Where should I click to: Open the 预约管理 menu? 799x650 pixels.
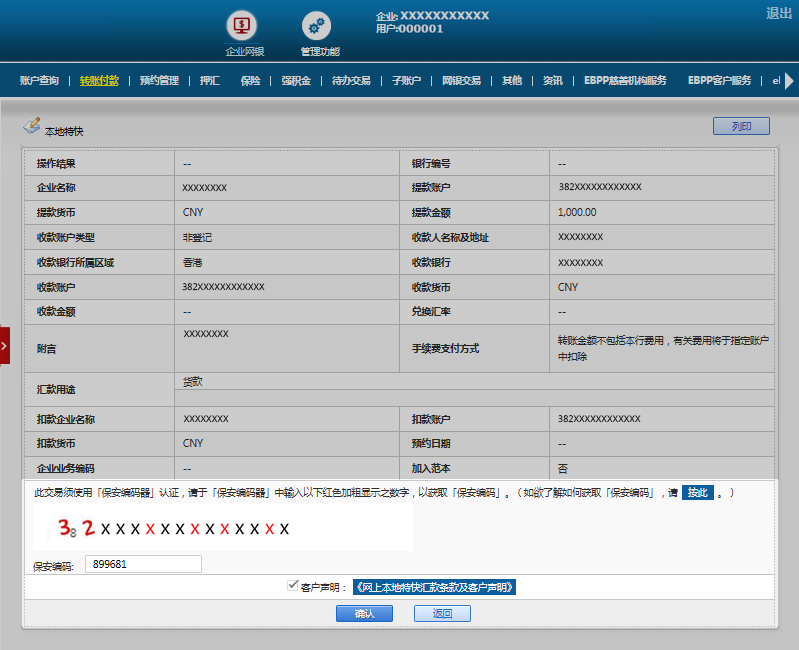pyautogui.click(x=159, y=81)
